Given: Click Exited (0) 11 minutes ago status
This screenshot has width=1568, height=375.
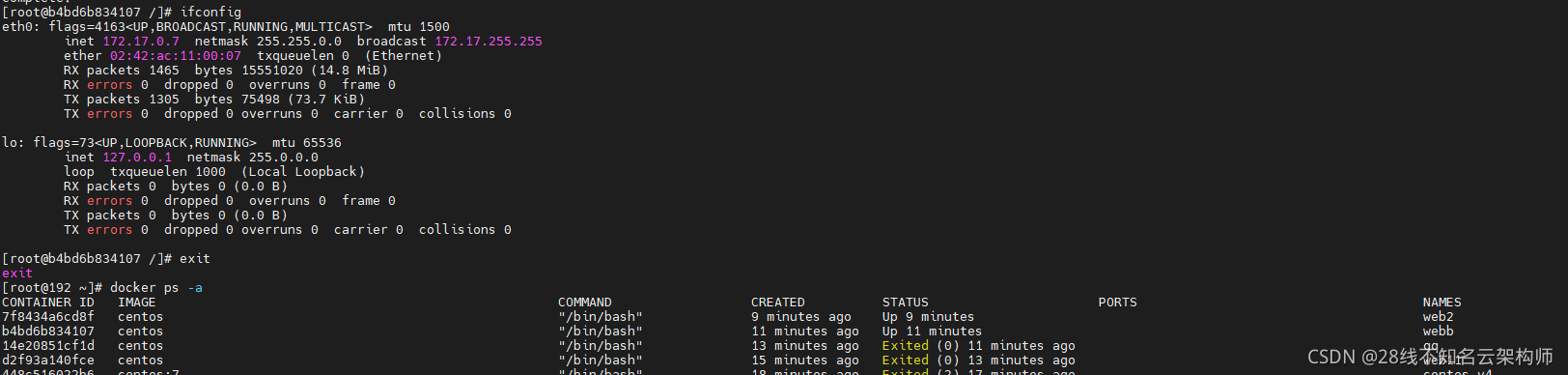Looking at the screenshot, I should coord(979,346).
